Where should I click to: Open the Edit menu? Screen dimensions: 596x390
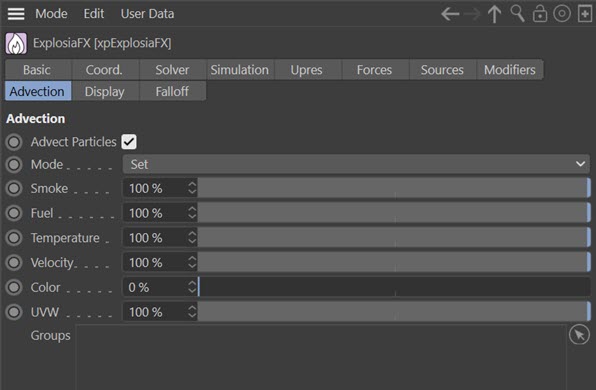coord(94,14)
